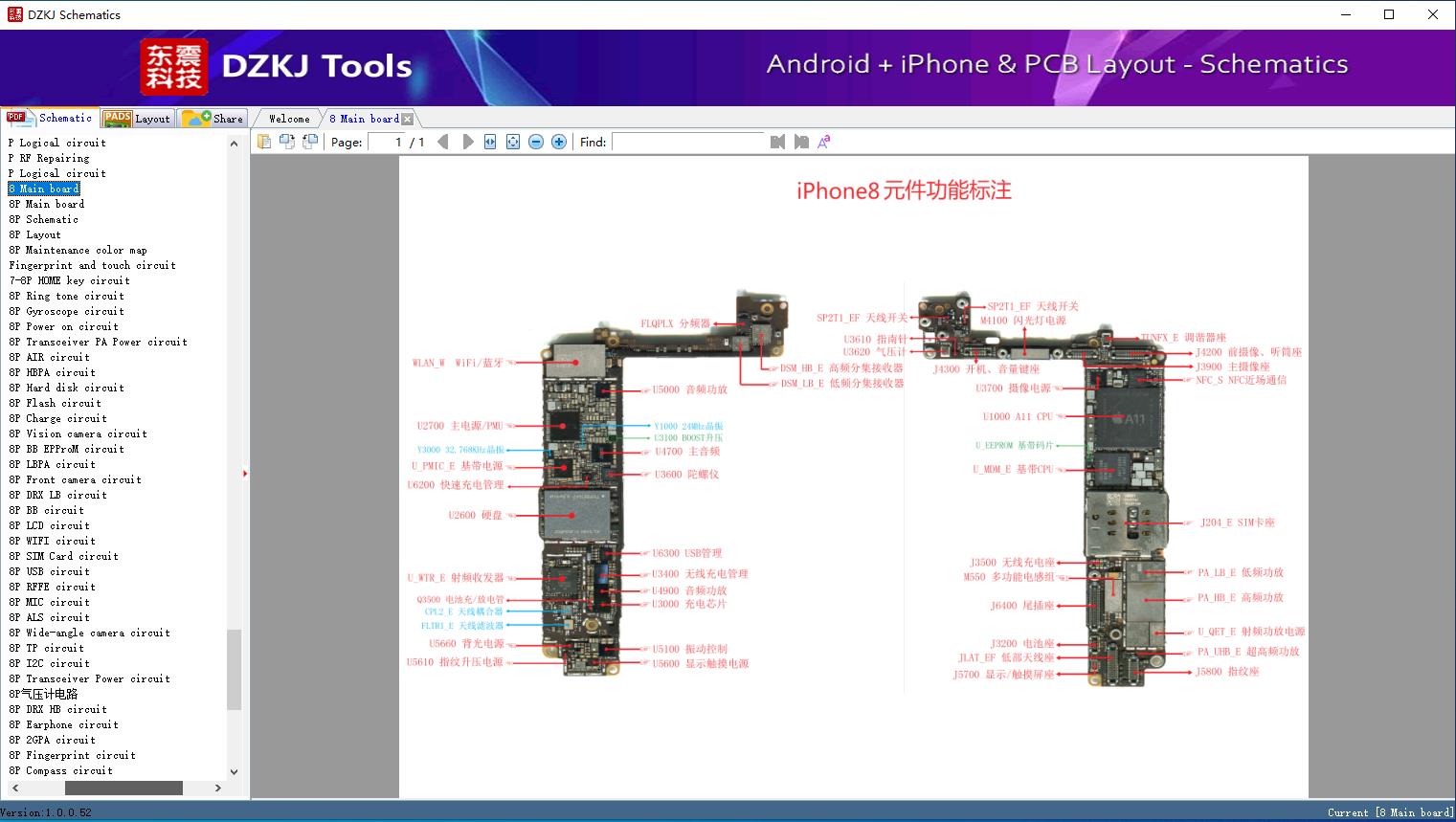
Task: Switch to the Layout tab
Action: point(137,118)
